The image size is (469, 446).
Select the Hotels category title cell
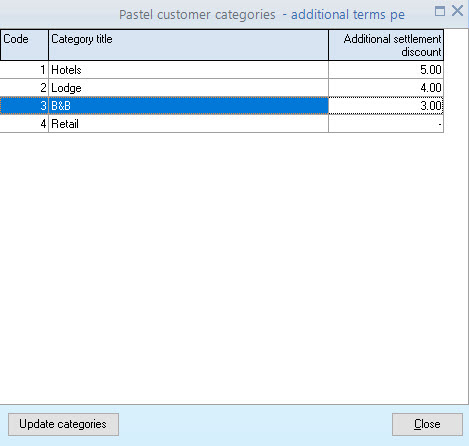[188, 70]
